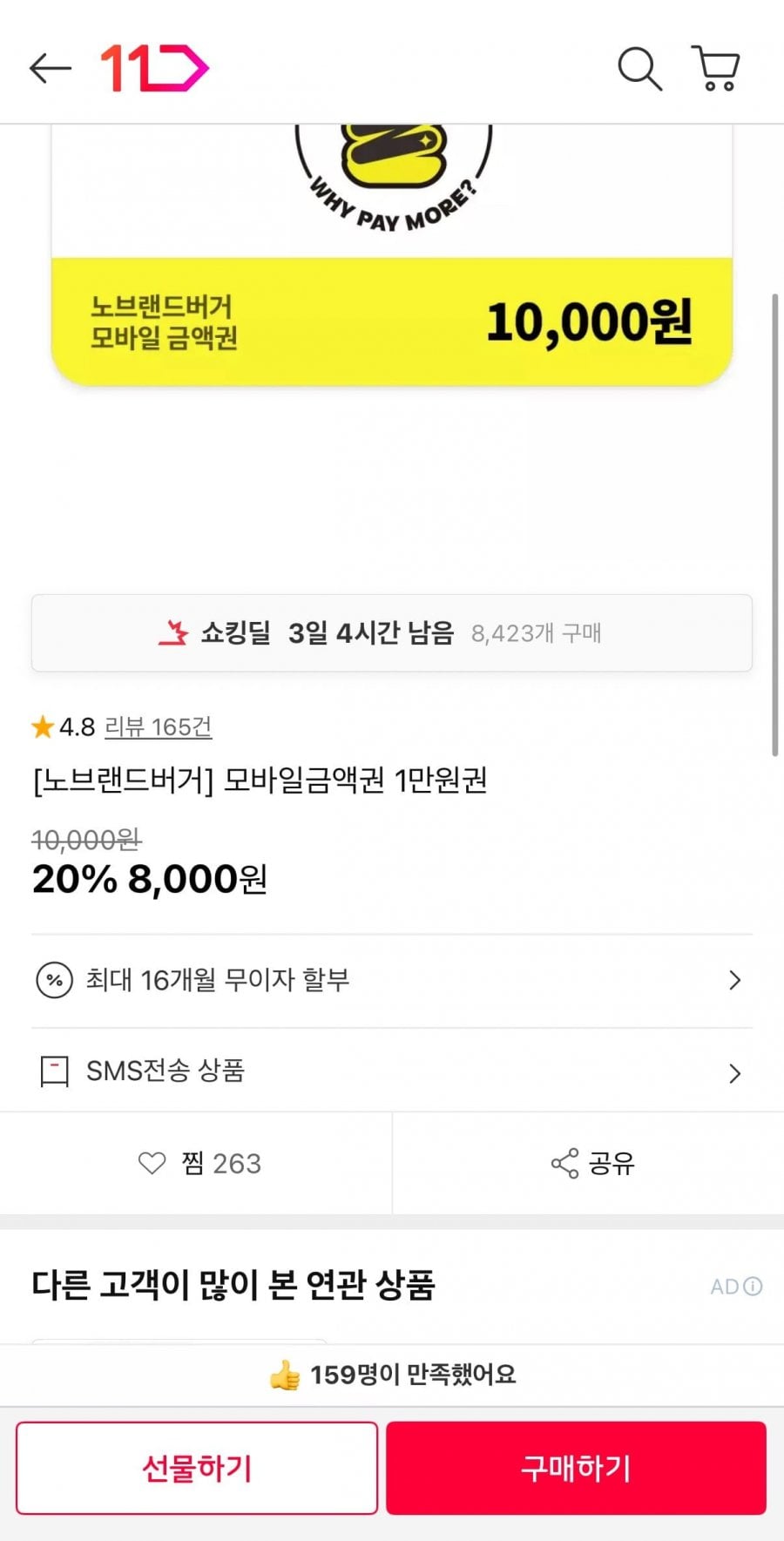This screenshot has height=1541, width=784.
Task: Expand the 16-month interest-free installment chevron
Action: (734, 980)
